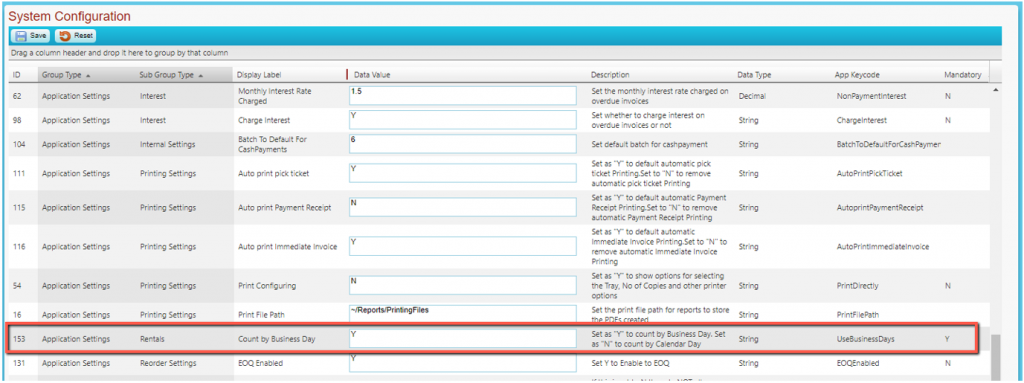Click ID cell '131'

coord(19,363)
